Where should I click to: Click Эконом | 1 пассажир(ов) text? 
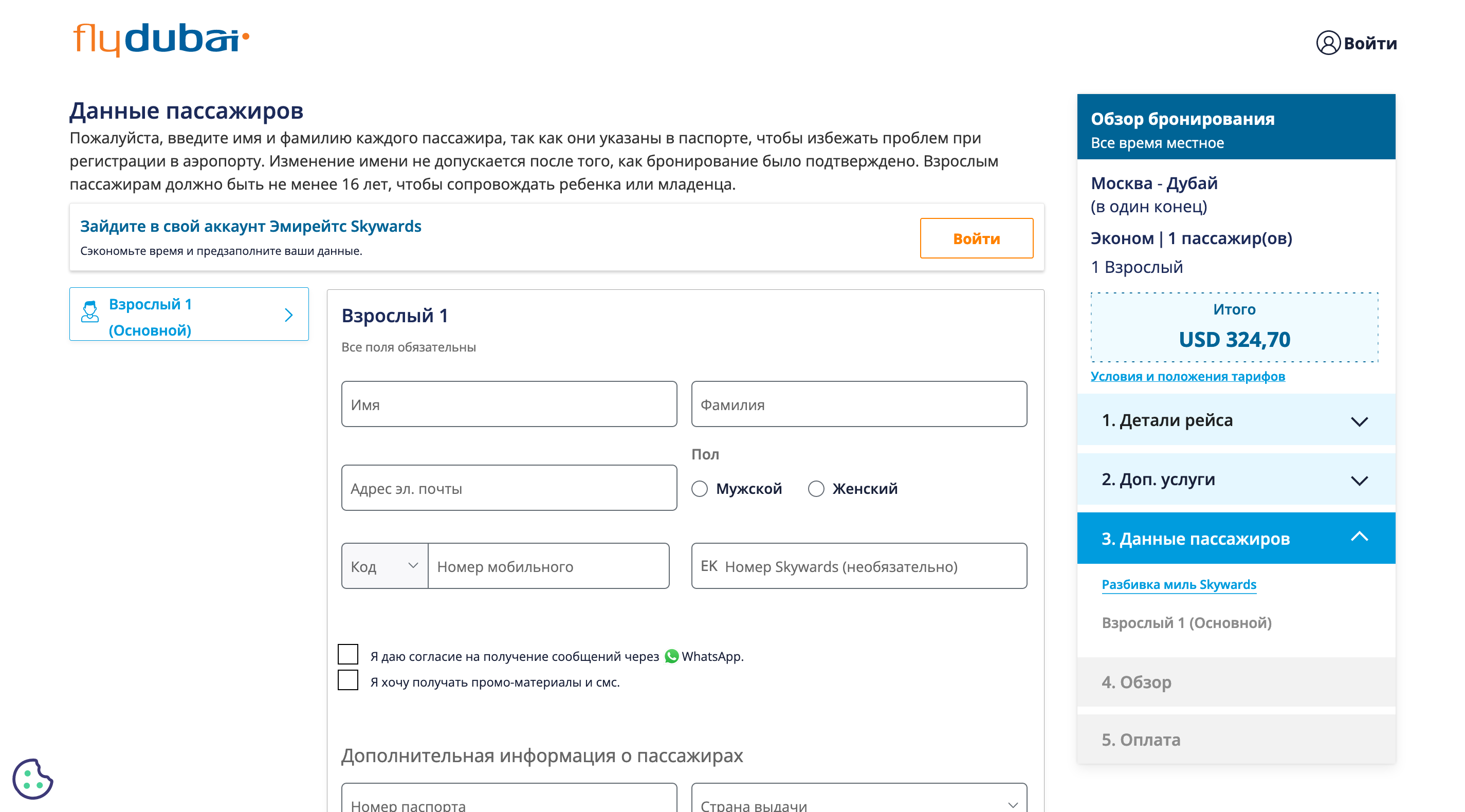(x=1192, y=237)
